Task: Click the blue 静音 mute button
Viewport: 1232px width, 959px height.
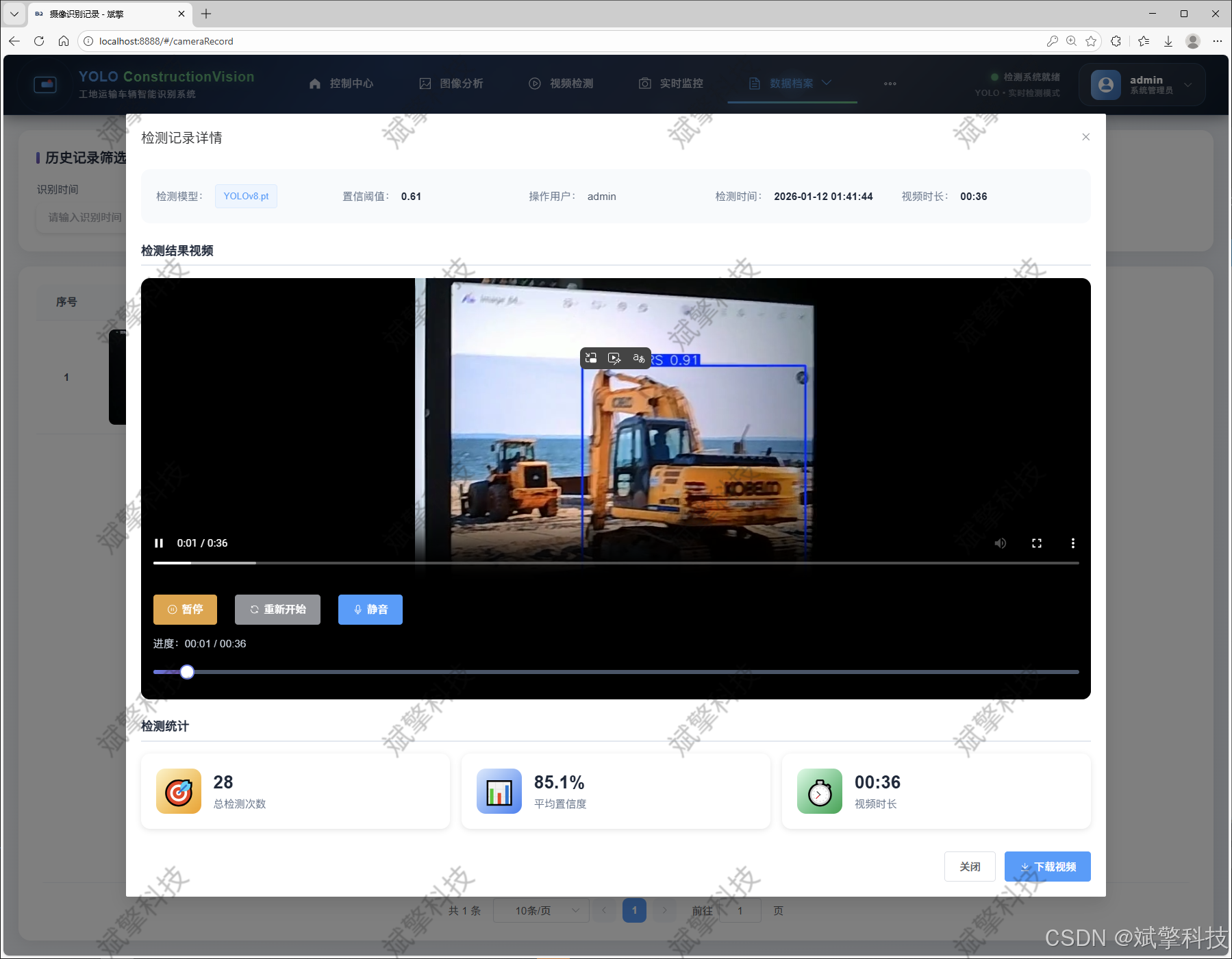Action: pos(370,610)
